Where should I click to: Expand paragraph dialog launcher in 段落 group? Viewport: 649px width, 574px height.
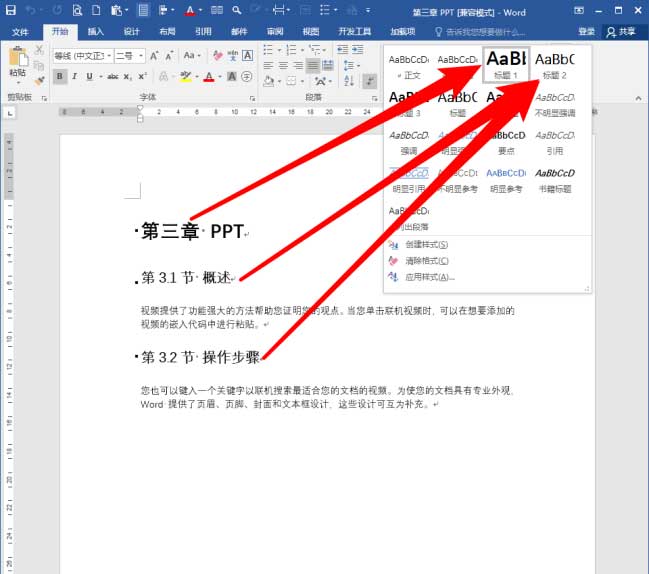375,98
